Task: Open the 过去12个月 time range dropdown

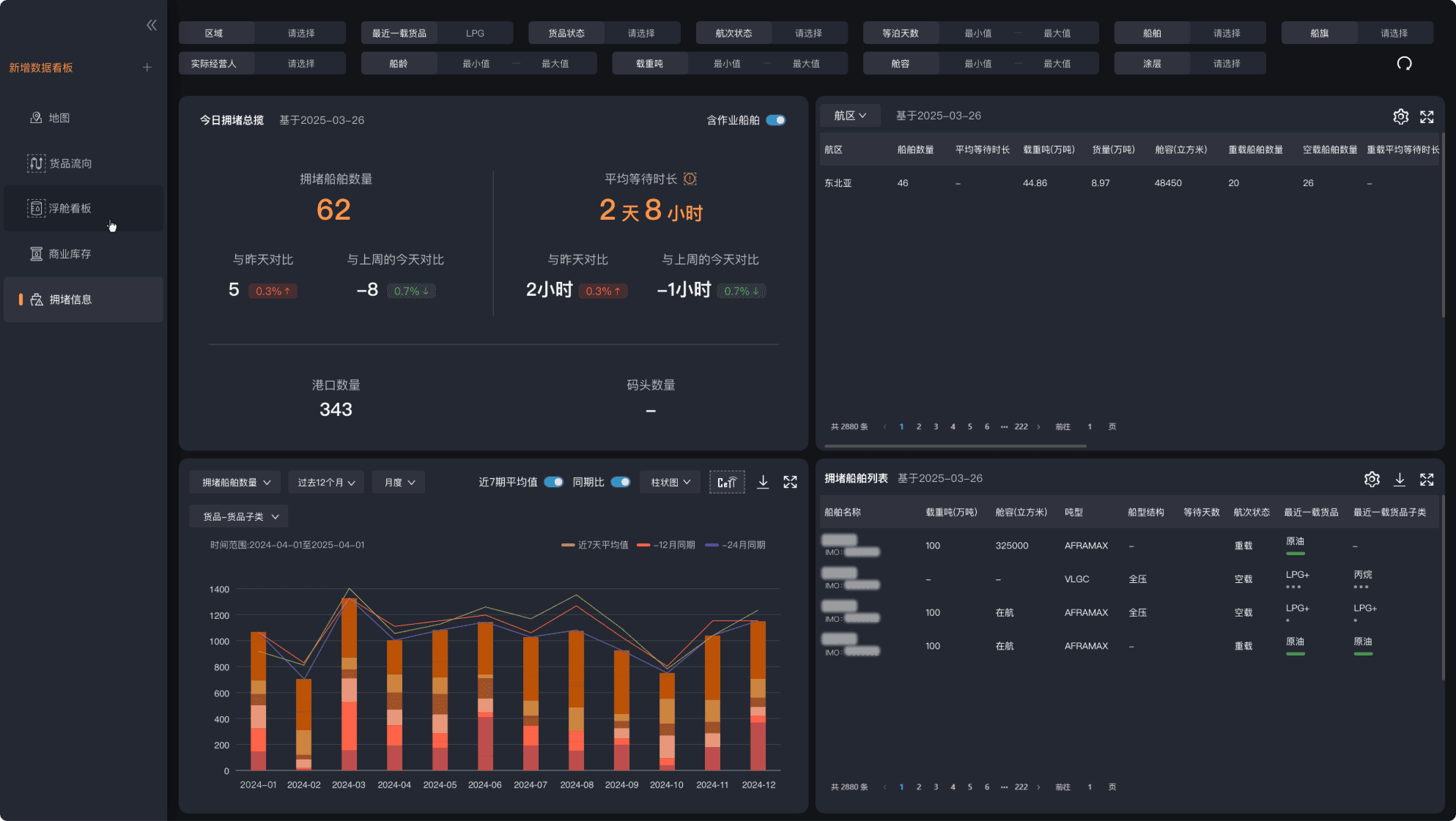Action: coord(326,483)
